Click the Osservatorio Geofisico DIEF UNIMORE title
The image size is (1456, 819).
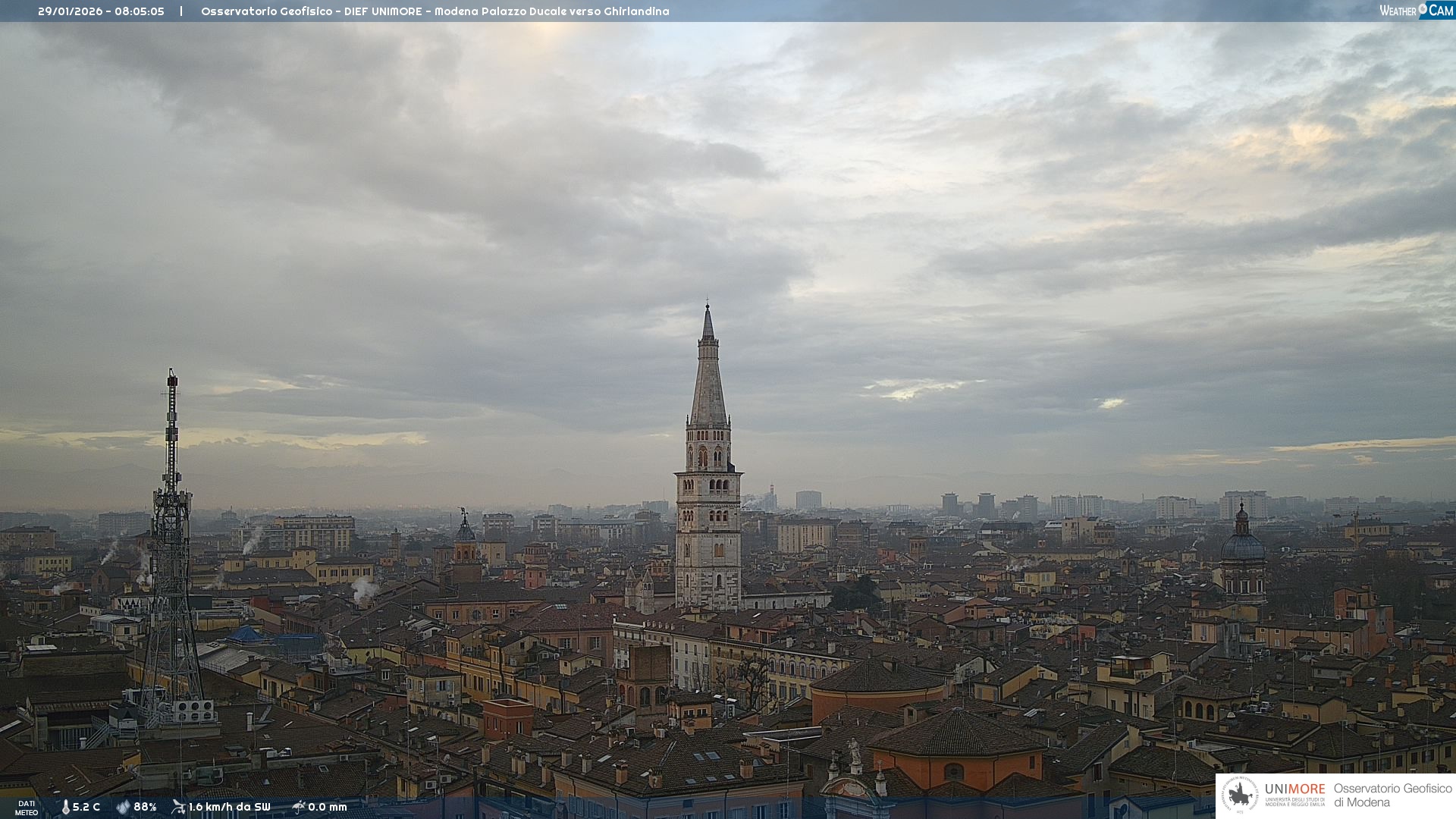point(311,11)
